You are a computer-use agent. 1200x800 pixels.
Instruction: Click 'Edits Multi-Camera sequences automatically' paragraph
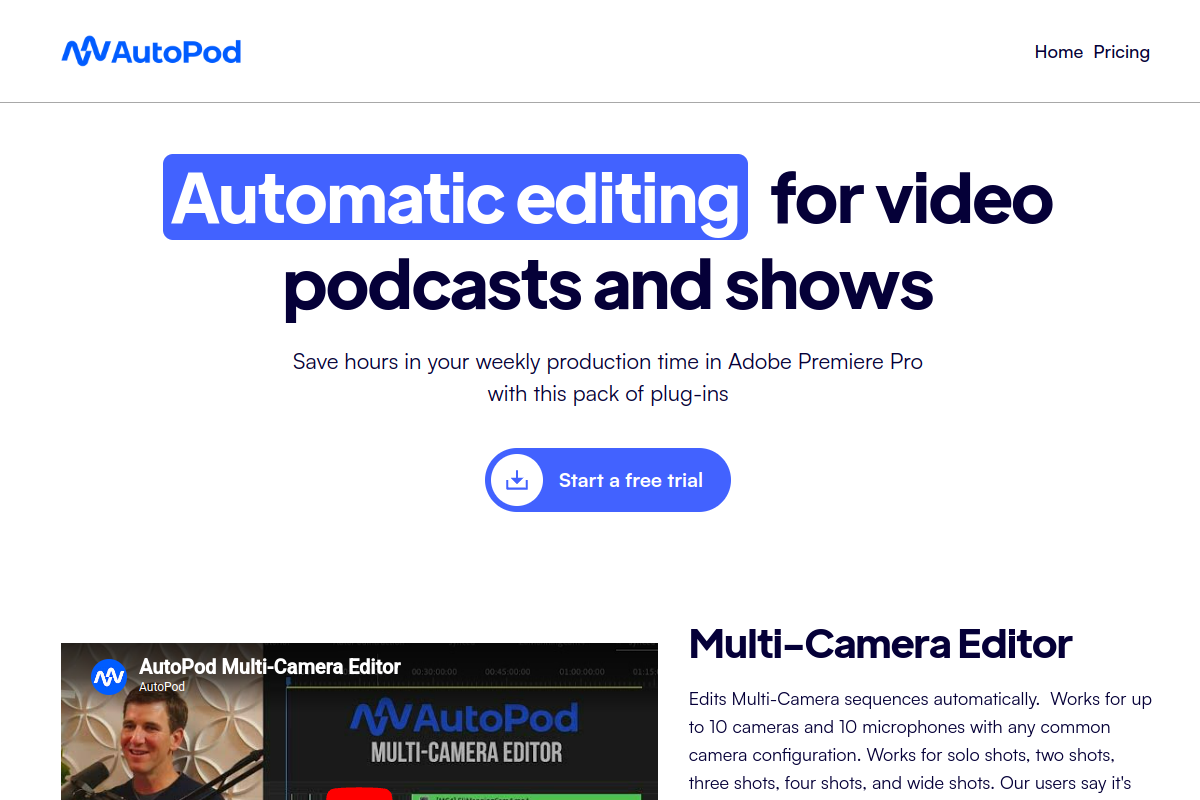(920, 740)
